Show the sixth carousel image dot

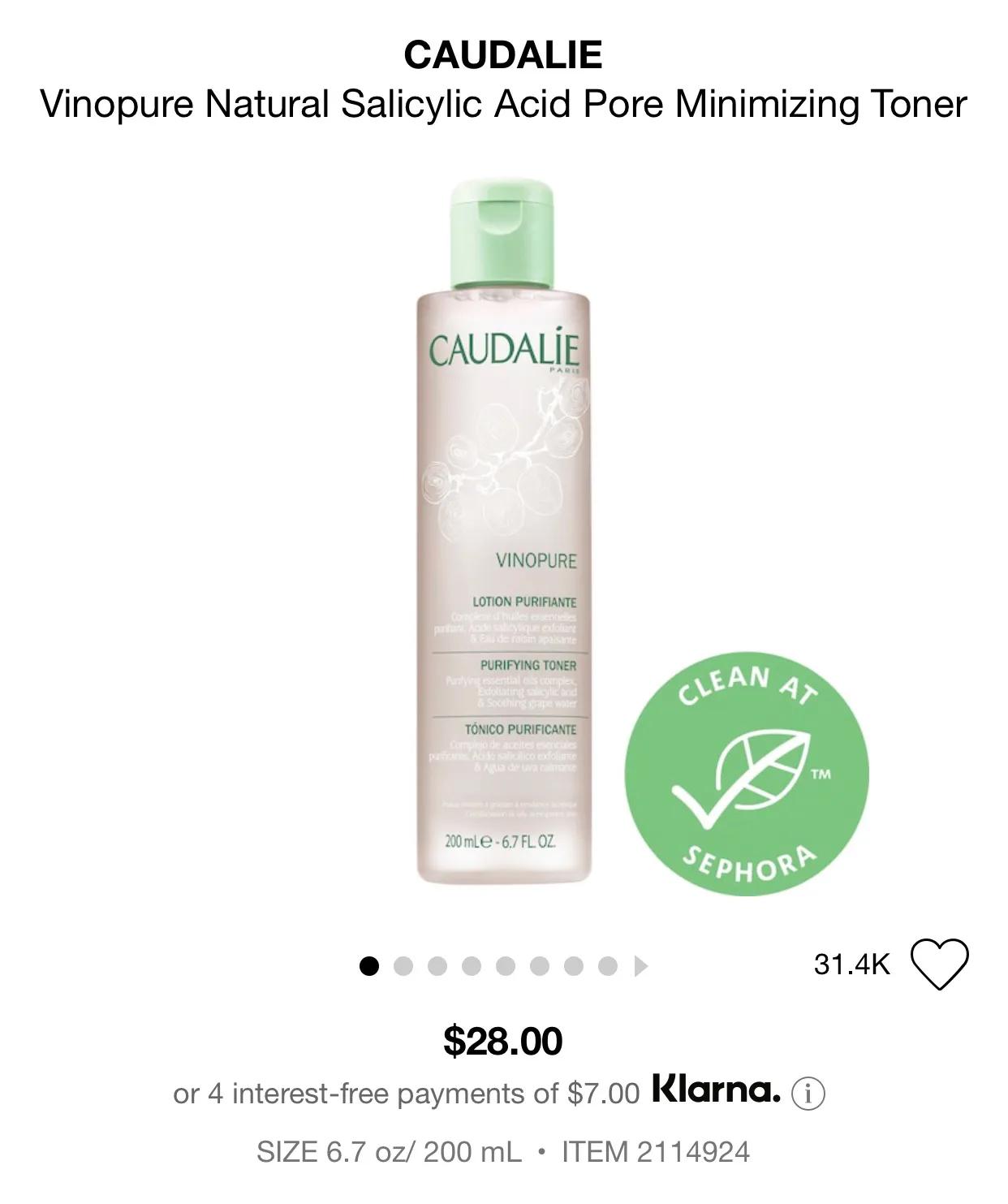[x=540, y=966]
